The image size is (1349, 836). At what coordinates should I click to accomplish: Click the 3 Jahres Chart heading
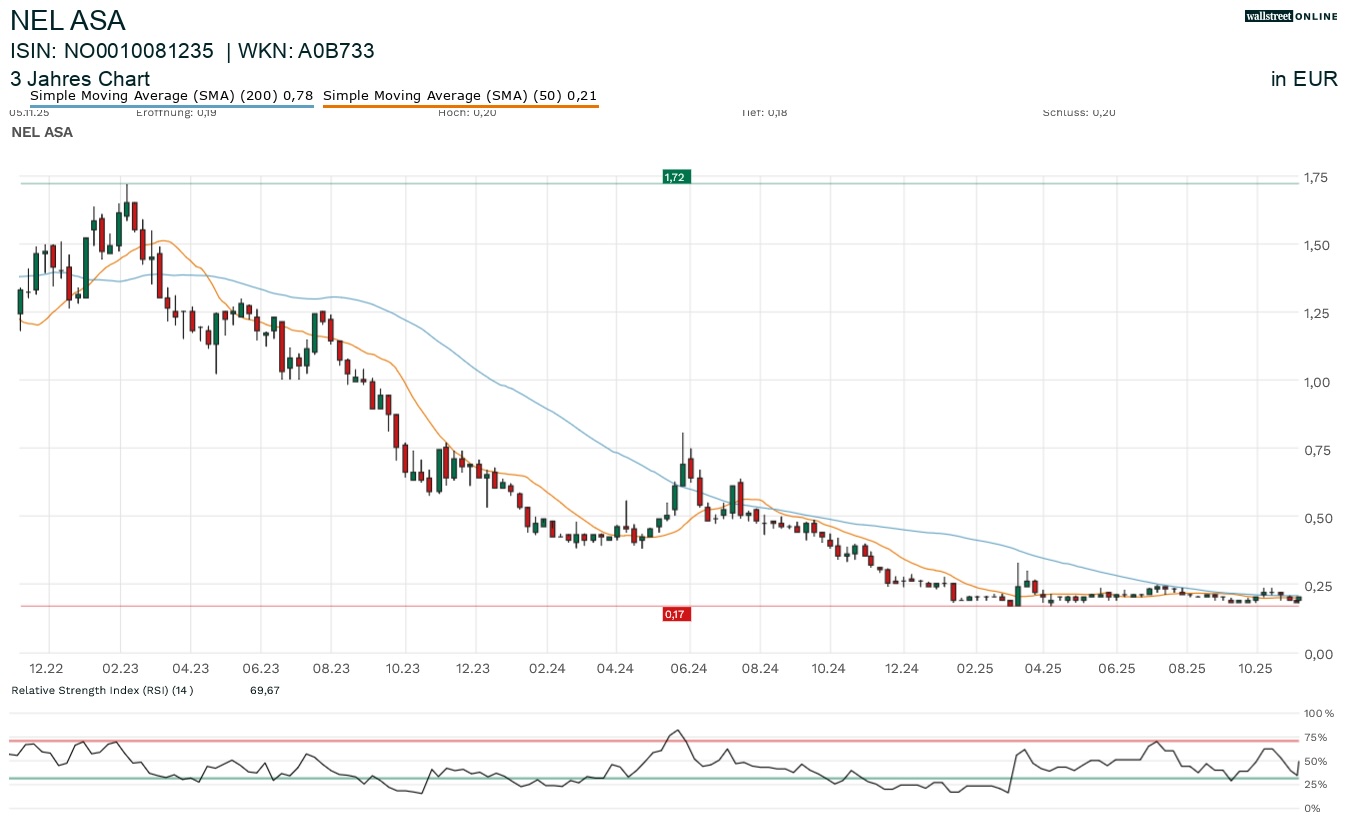point(80,79)
